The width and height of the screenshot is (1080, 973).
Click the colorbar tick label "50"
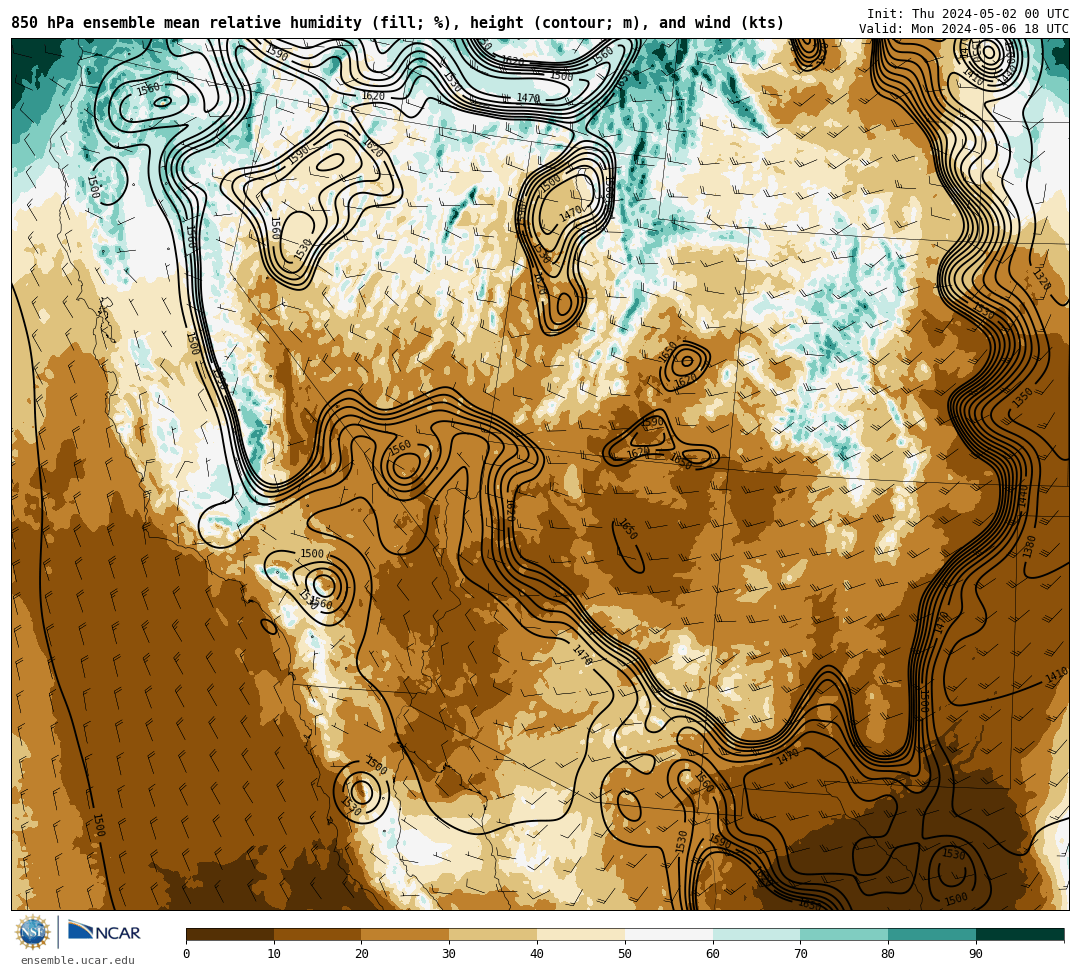pos(625,954)
